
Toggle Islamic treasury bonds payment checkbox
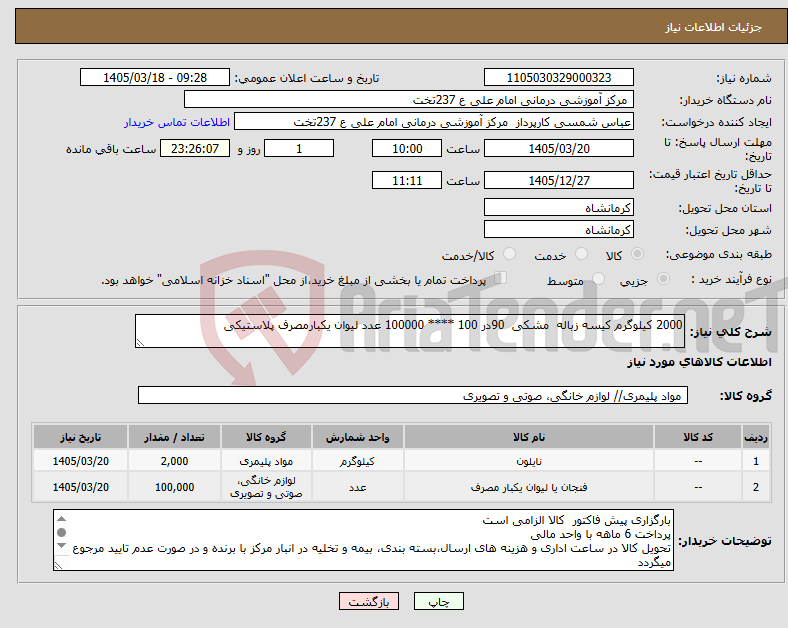(x=501, y=278)
